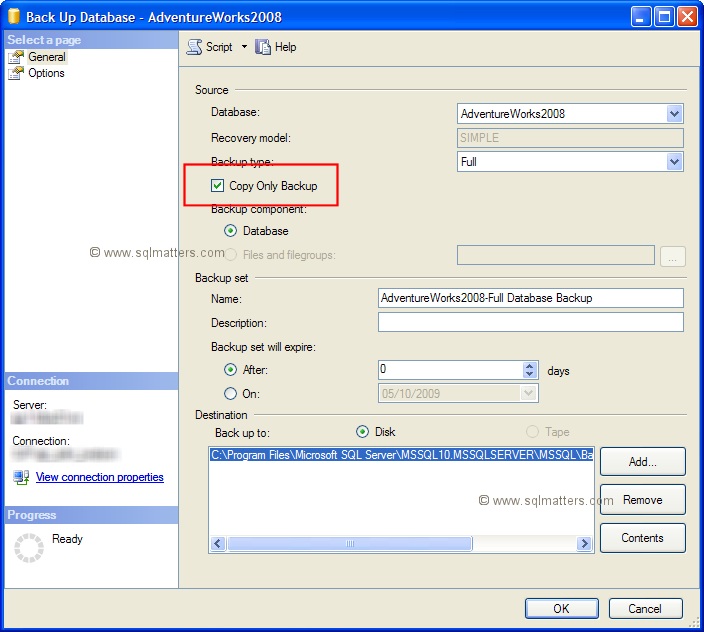
Task: Click inside the backup set Name field
Action: (531, 298)
